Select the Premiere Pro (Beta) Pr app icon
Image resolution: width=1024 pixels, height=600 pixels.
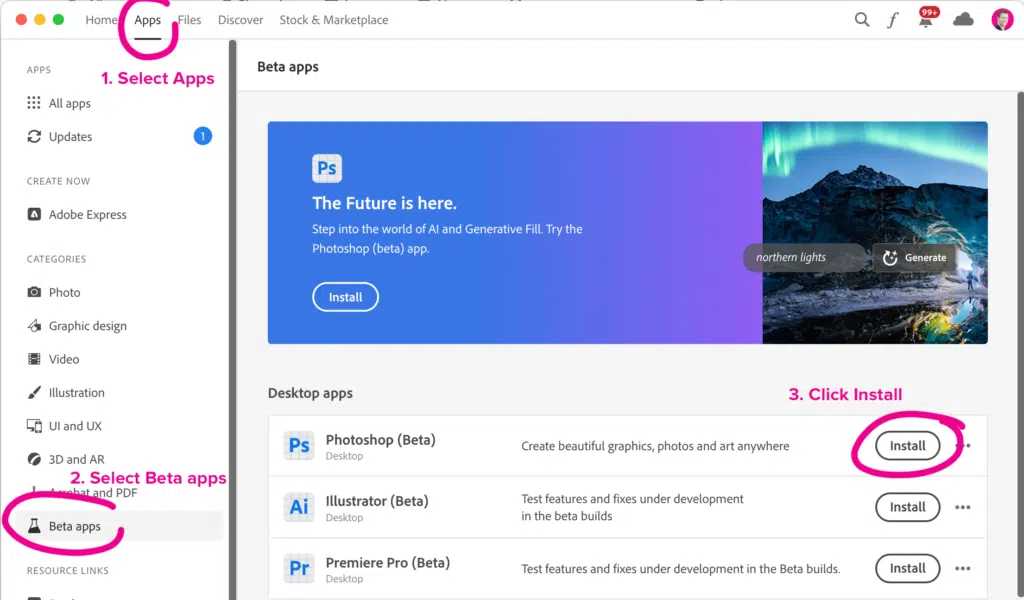[299, 568]
